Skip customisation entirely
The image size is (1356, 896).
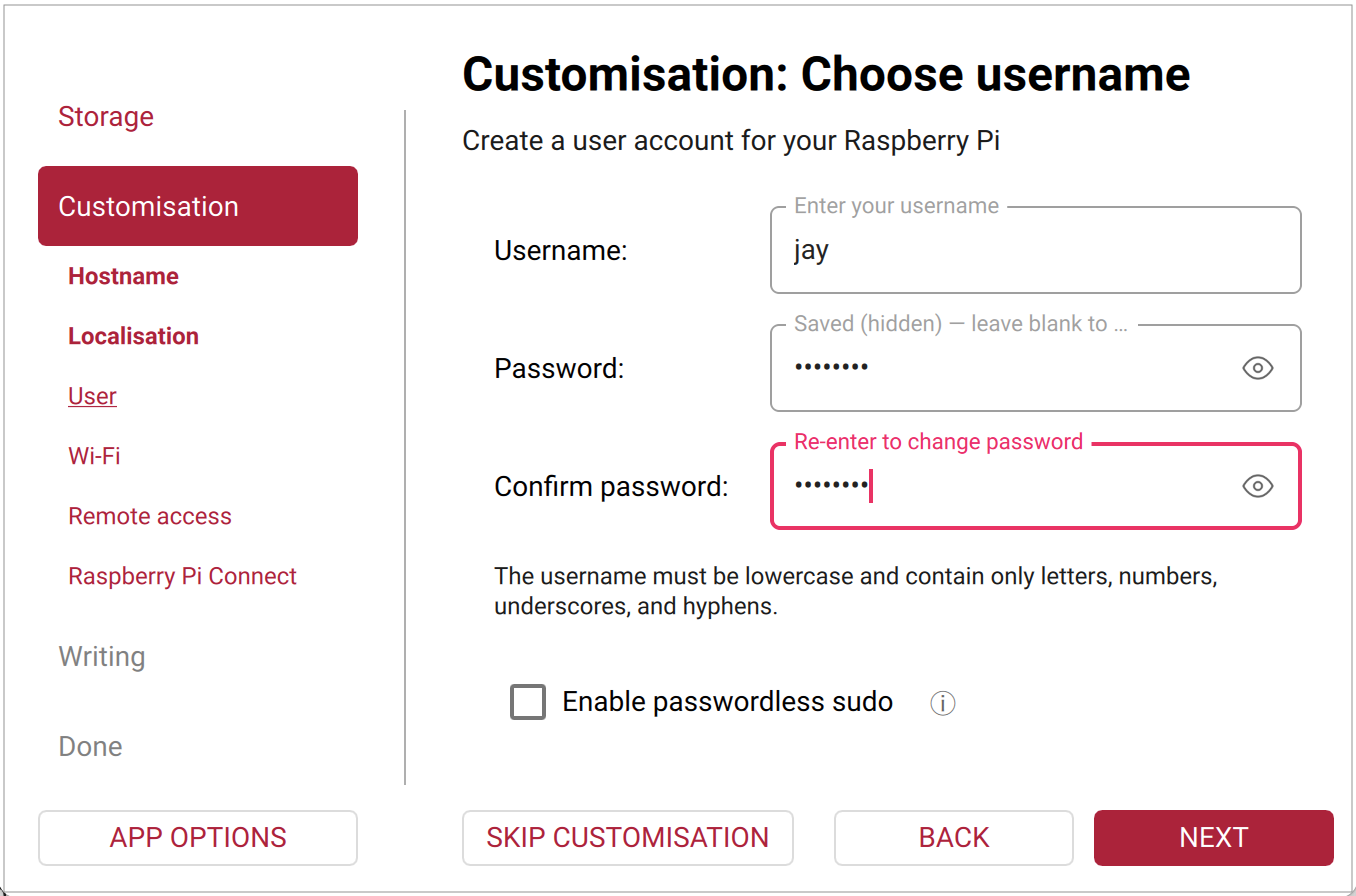coord(627,838)
